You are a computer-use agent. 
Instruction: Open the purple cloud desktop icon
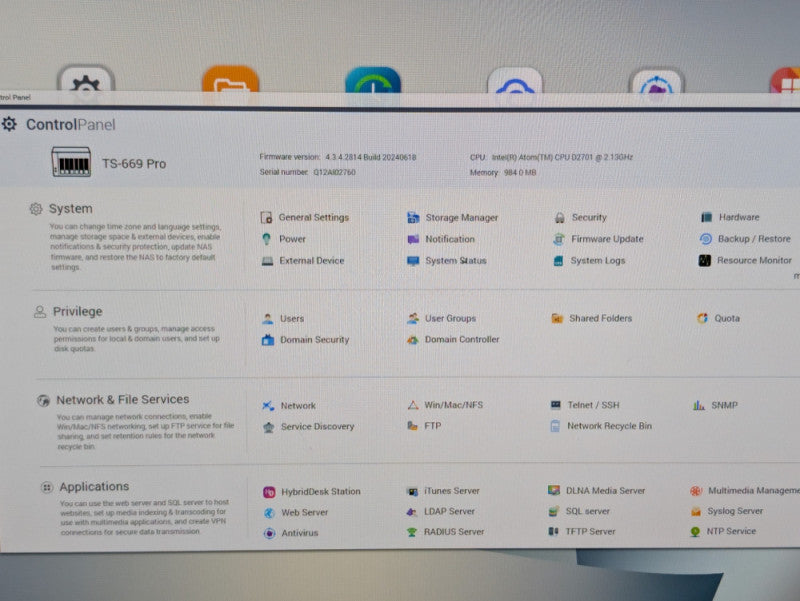click(x=656, y=82)
